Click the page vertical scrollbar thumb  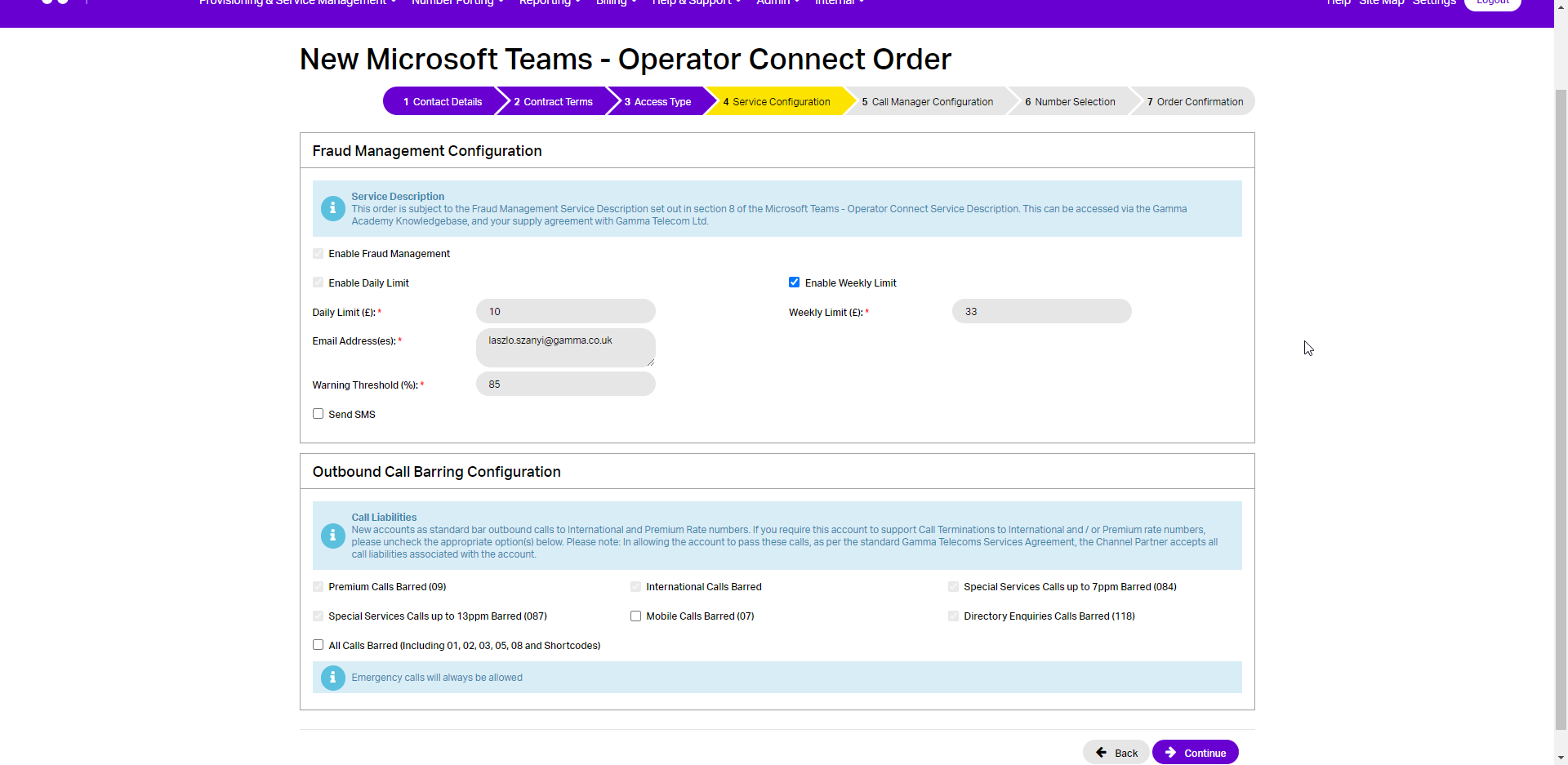click(1561, 408)
